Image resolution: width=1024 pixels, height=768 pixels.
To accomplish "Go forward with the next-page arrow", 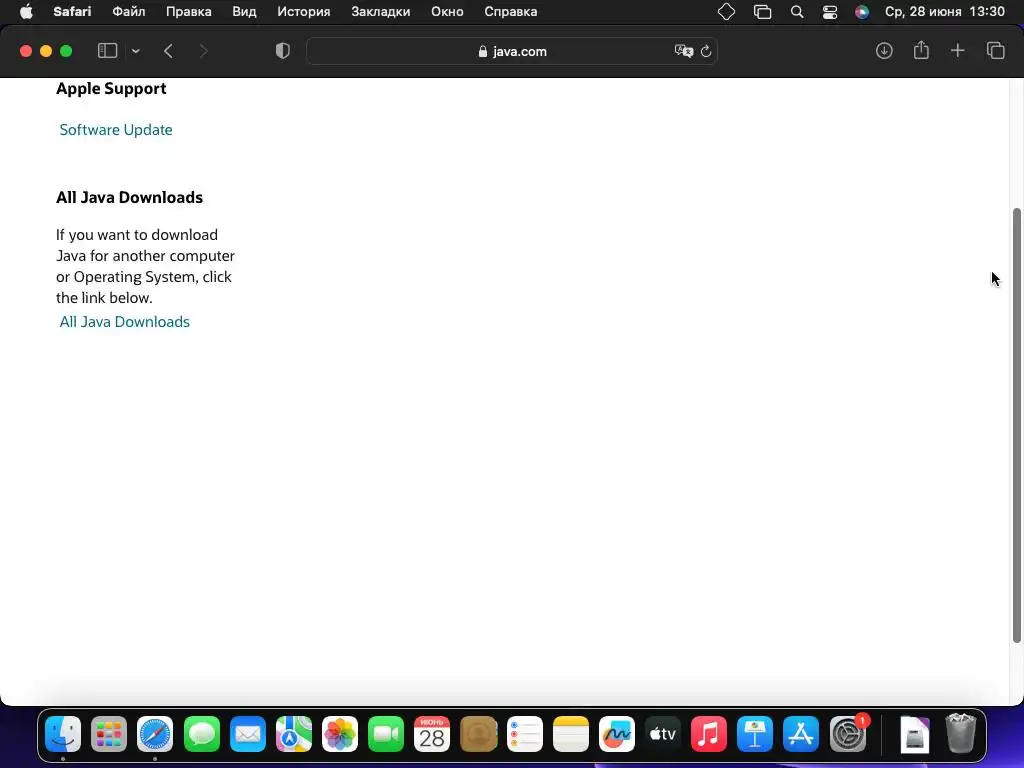I will point(203,51).
